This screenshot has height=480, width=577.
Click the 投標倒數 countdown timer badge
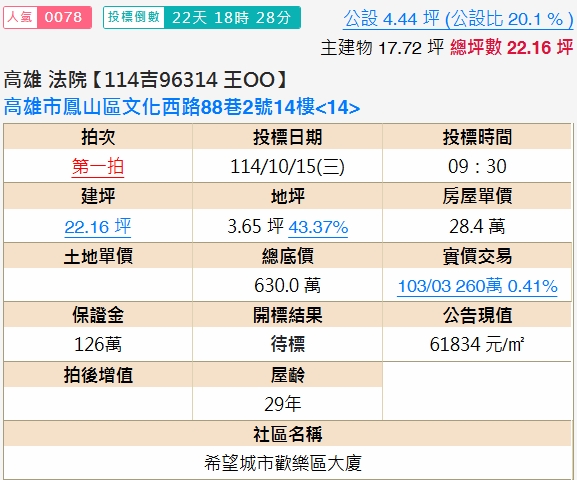202,17
